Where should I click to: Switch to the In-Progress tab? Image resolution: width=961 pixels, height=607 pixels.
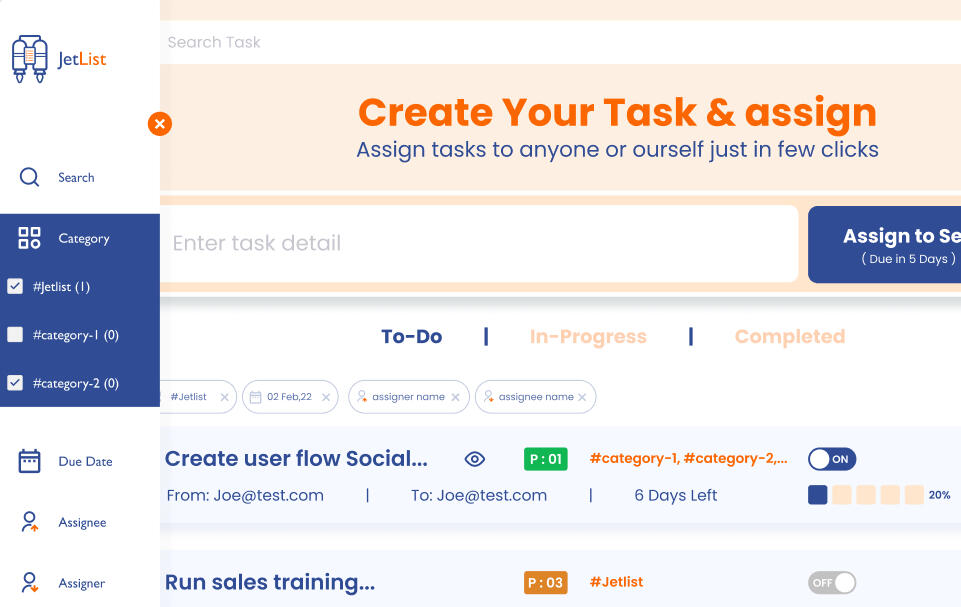click(588, 337)
